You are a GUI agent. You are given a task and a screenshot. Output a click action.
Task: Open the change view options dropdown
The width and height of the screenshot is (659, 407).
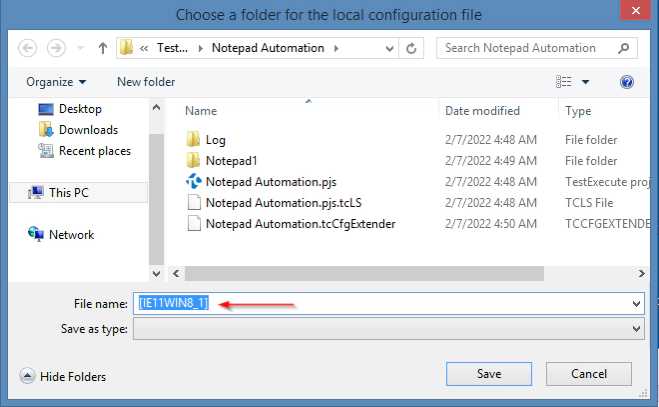click(585, 82)
